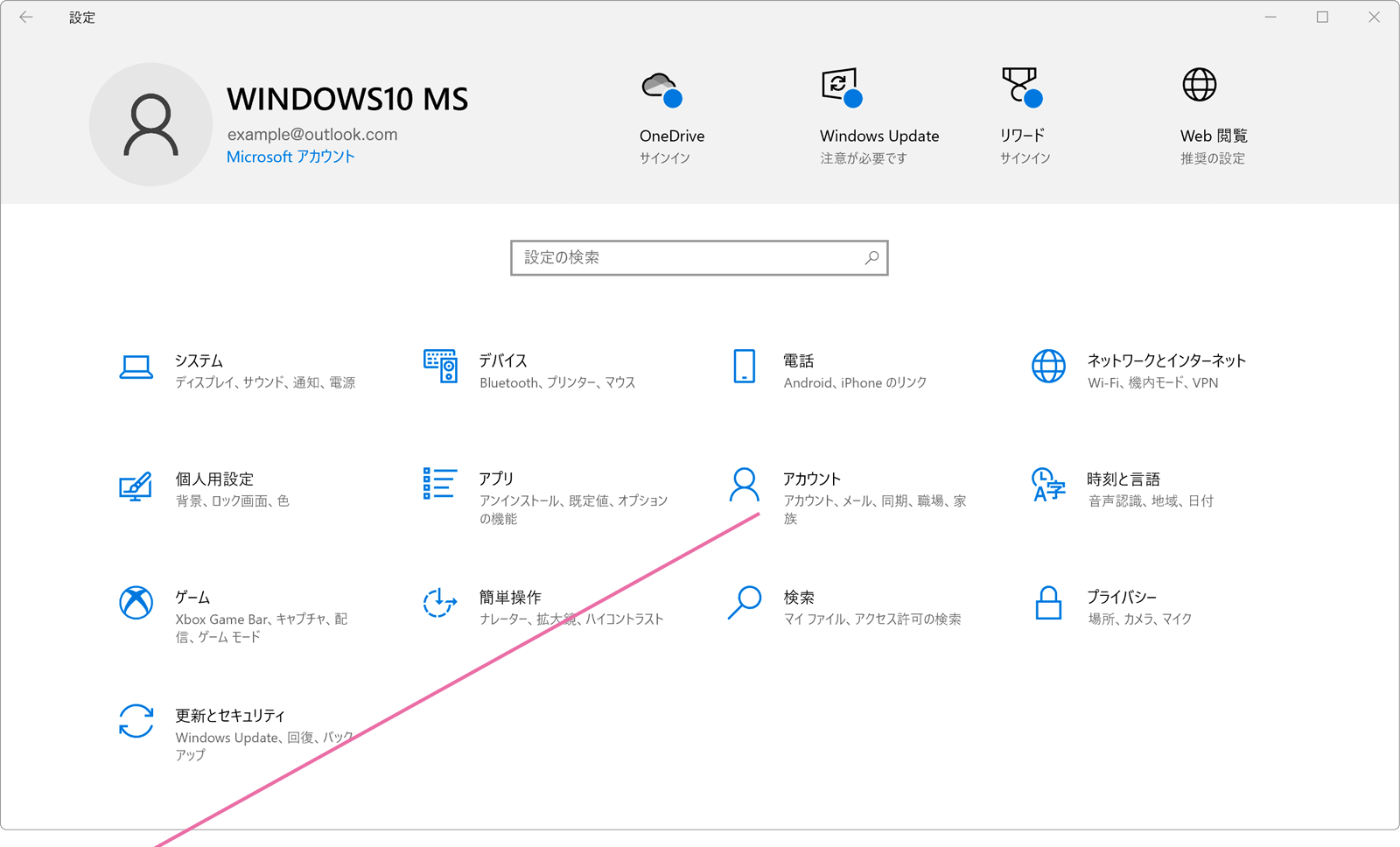The width and height of the screenshot is (1400, 847).
Task: Open the プライバシー padlock icon
Action: (1048, 603)
